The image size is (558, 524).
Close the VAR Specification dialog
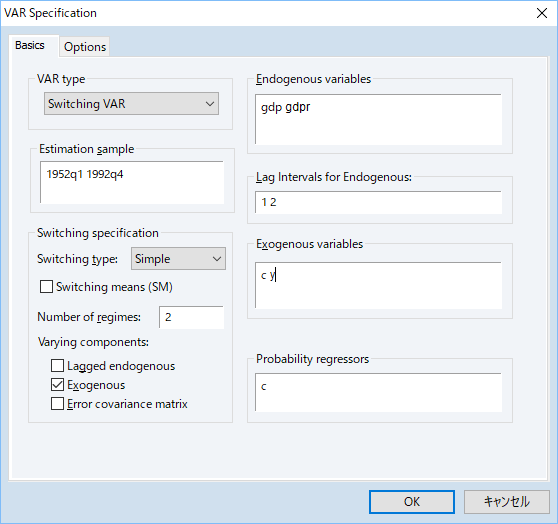tap(542, 13)
